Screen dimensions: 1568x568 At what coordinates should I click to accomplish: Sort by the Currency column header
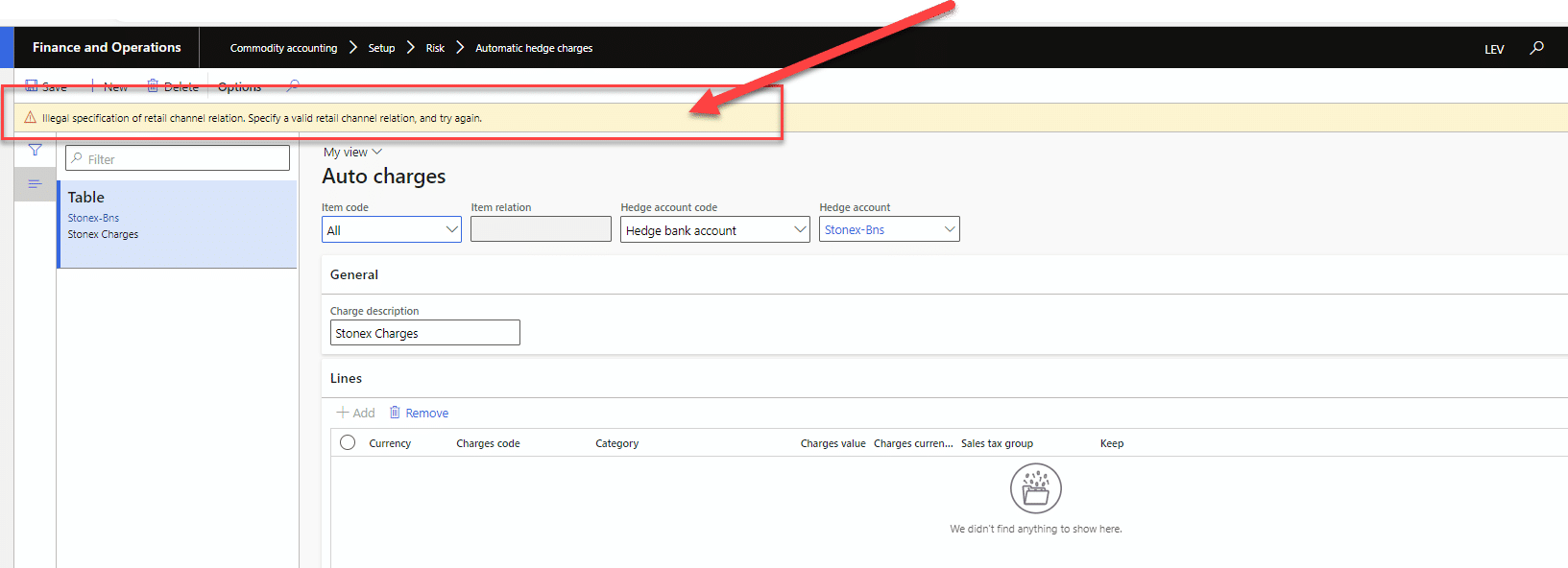pyautogui.click(x=390, y=443)
